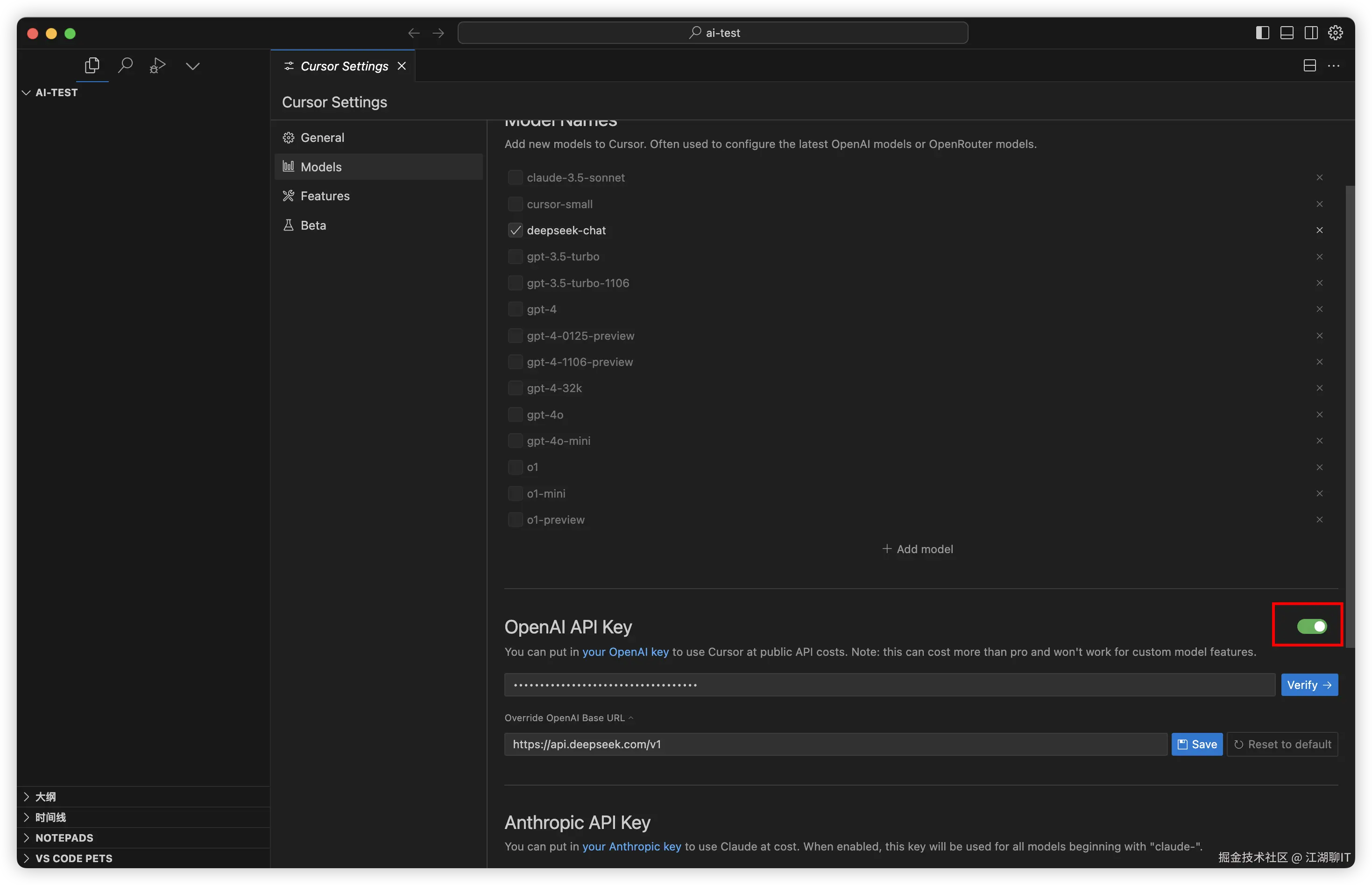Select the Explorer icon in activity bar
The width and height of the screenshot is (1372, 885).
[x=92, y=65]
